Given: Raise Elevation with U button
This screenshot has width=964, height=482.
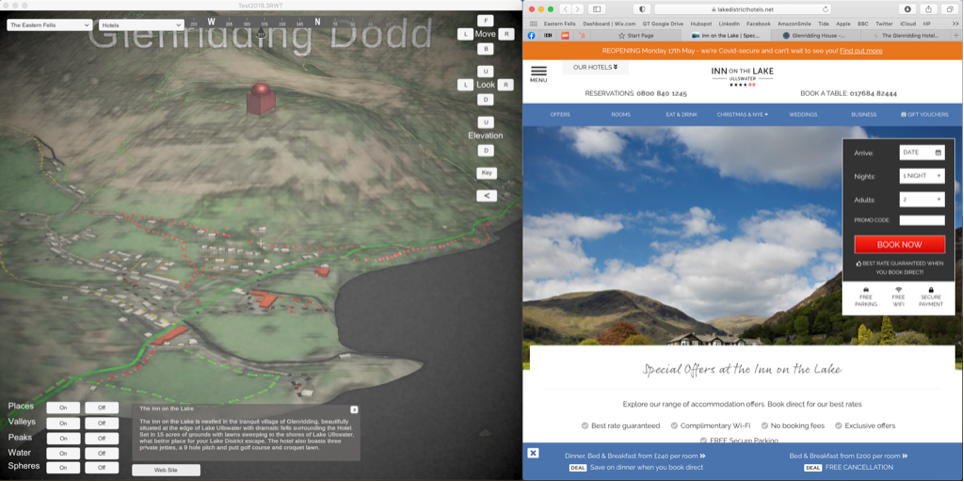Looking at the screenshot, I should coord(486,122).
